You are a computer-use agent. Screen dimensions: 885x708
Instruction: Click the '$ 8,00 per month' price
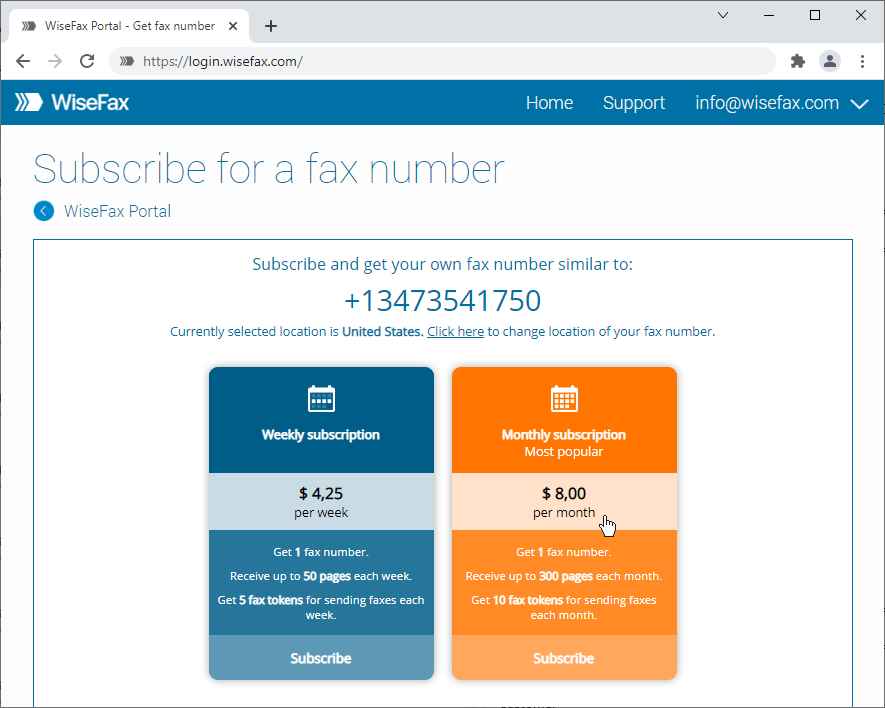click(564, 502)
